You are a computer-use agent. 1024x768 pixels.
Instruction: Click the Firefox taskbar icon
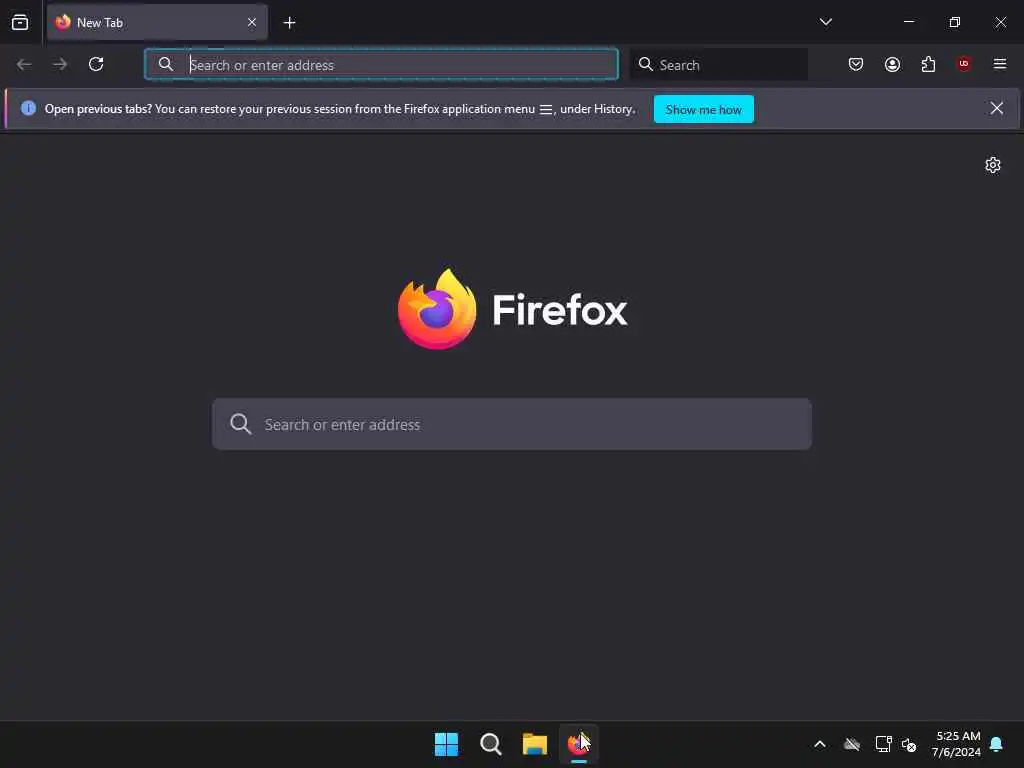(579, 744)
